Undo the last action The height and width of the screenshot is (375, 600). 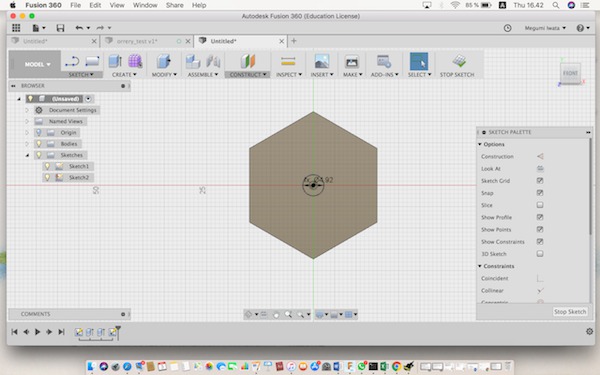[x=79, y=28]
